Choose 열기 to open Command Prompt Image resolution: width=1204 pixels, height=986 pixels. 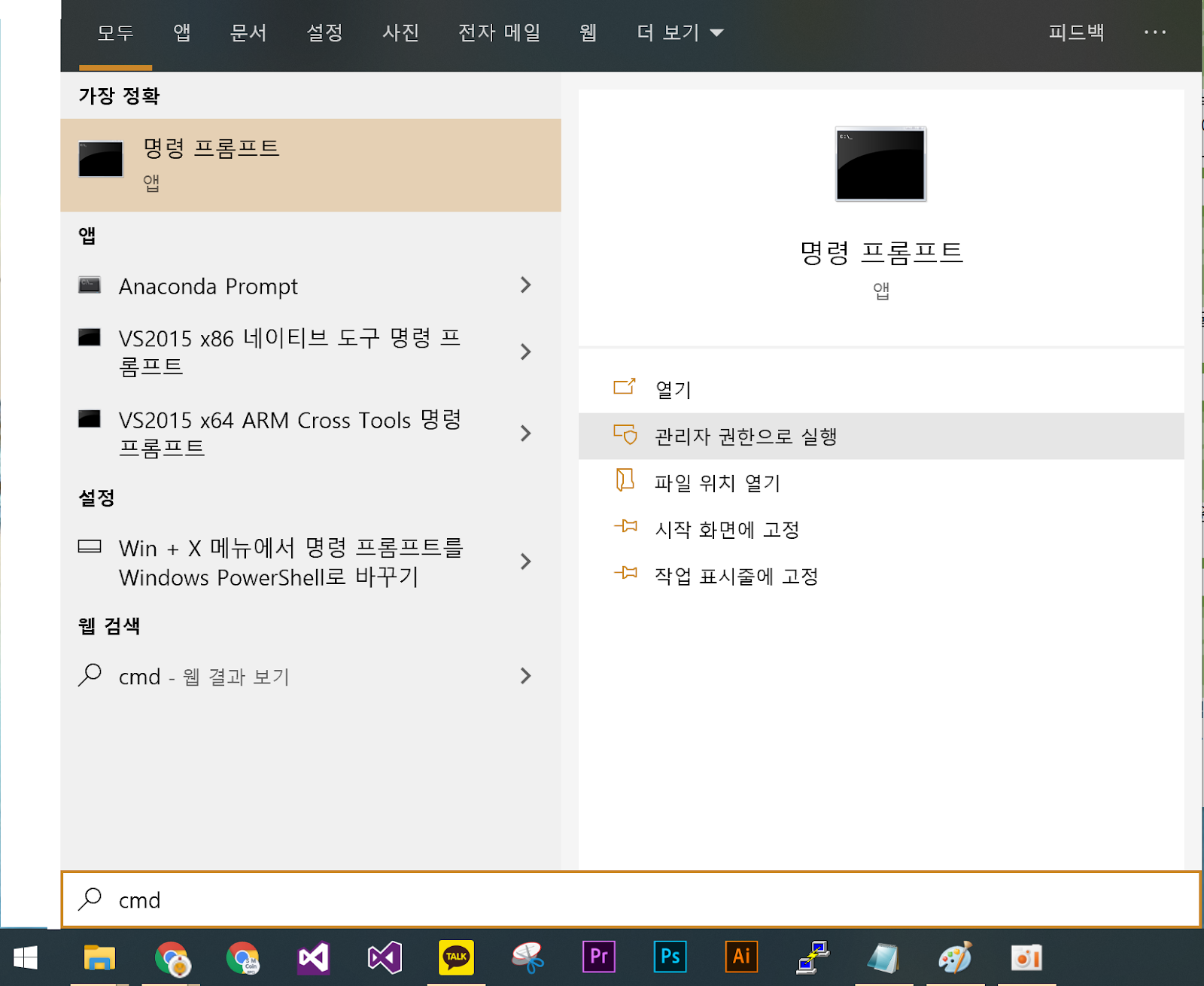coord(881,389)
